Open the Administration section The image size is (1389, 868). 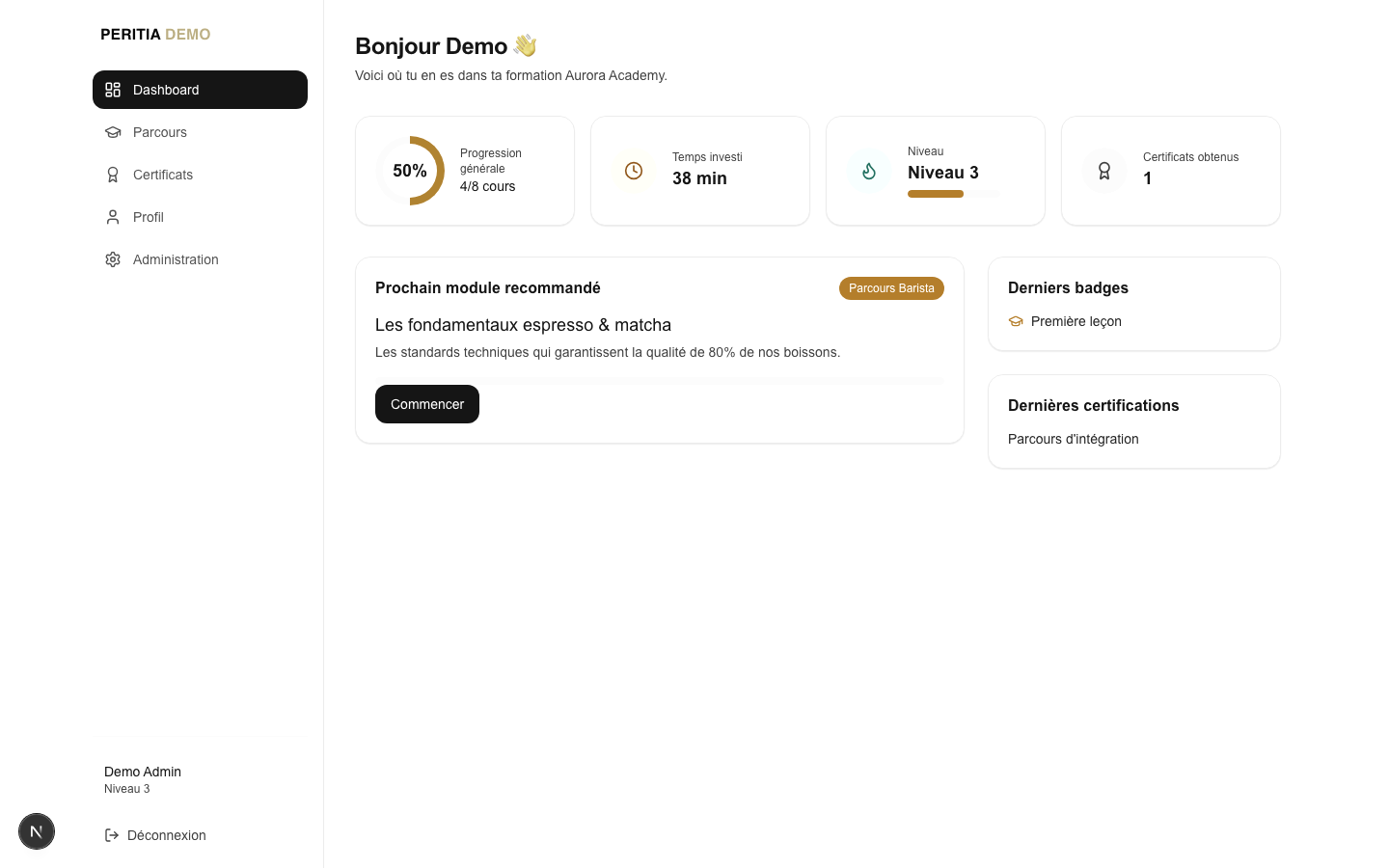(200, 259)
